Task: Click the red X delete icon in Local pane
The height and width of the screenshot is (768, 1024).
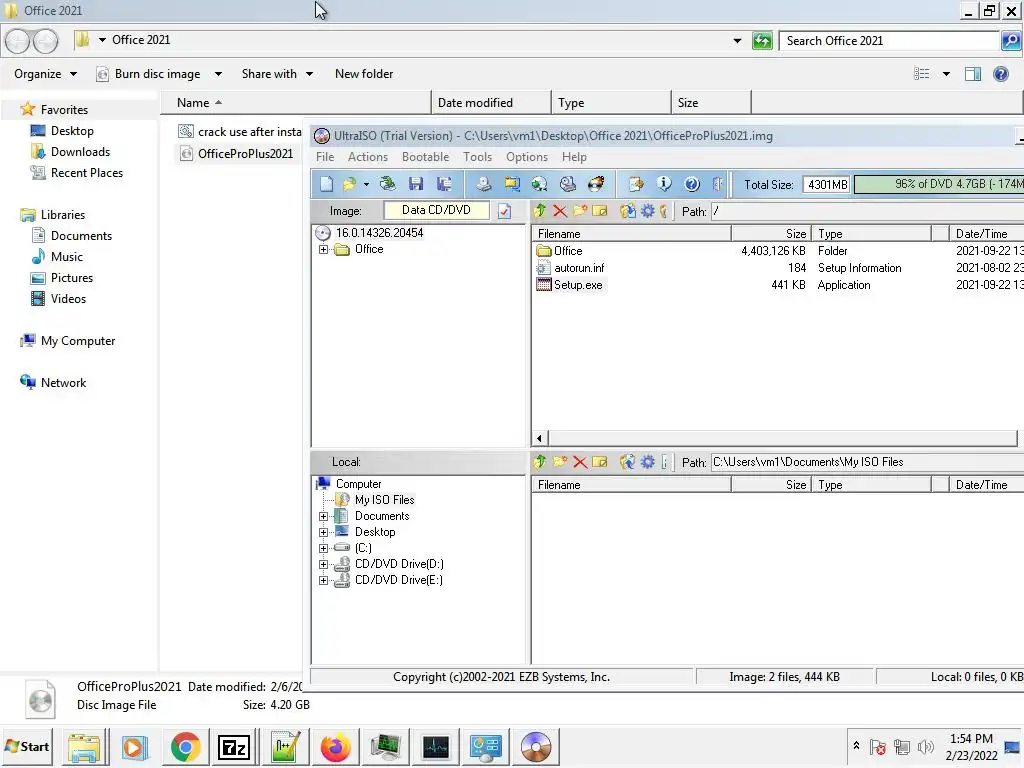Action: pos(579,462)
